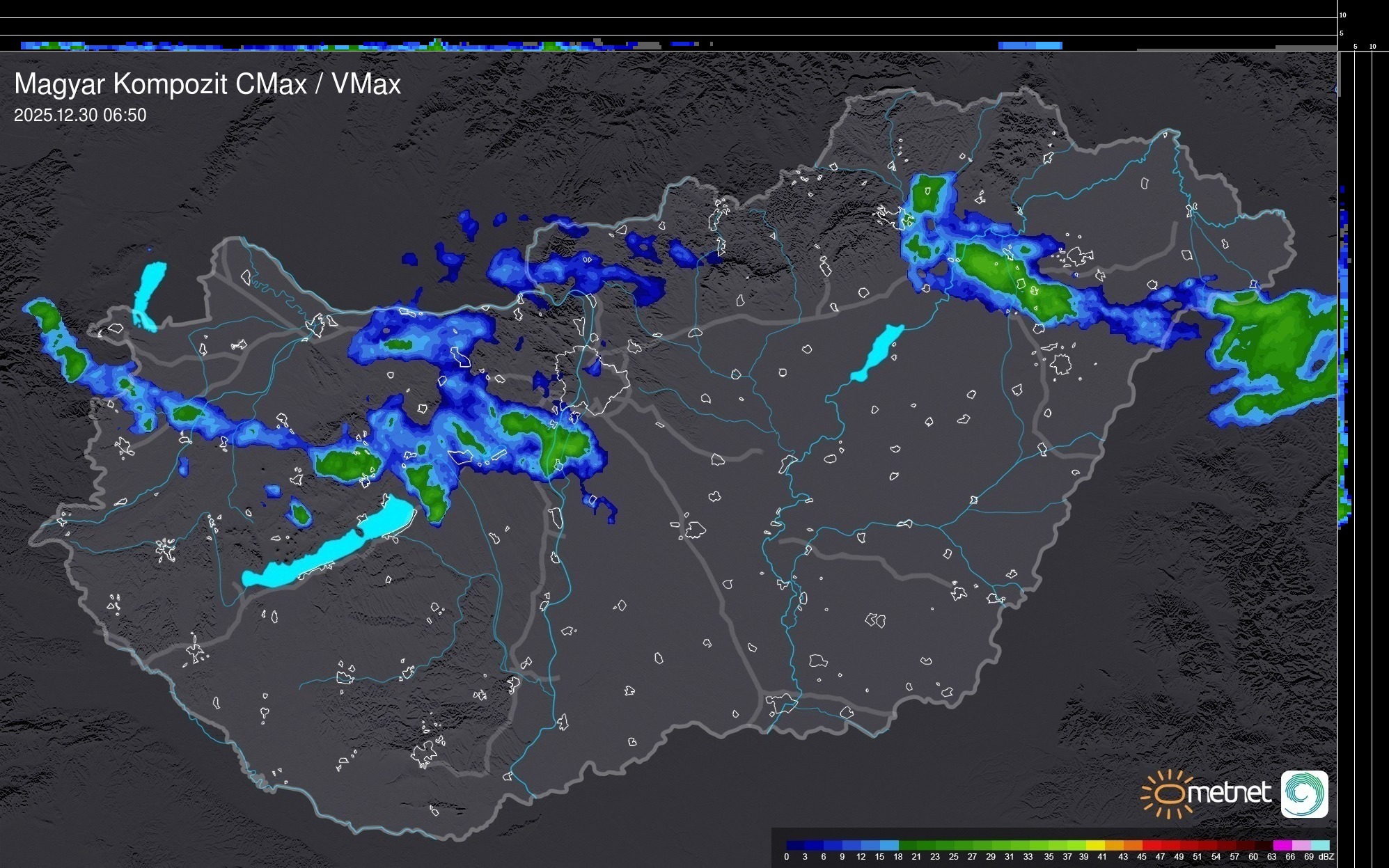The image size is (1389, 868).
Task: Click the orange metnet sun logo
Action: tap(1169, 794)
